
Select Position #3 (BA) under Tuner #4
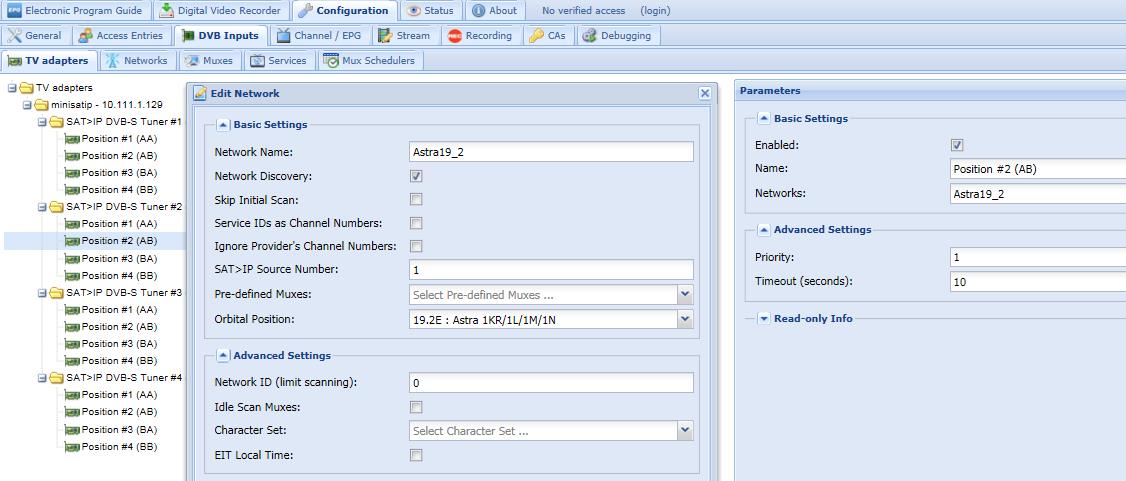pos(119,429)
